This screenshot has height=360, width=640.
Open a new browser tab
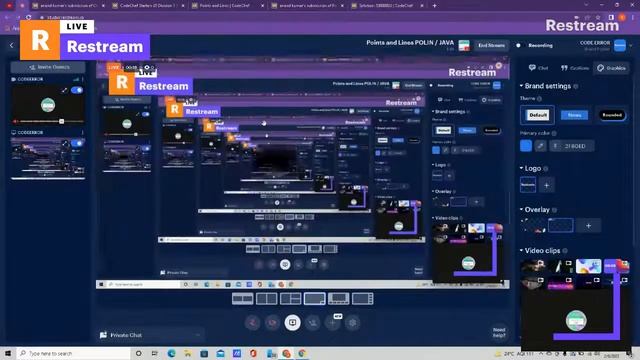click(x=434, y=6)
